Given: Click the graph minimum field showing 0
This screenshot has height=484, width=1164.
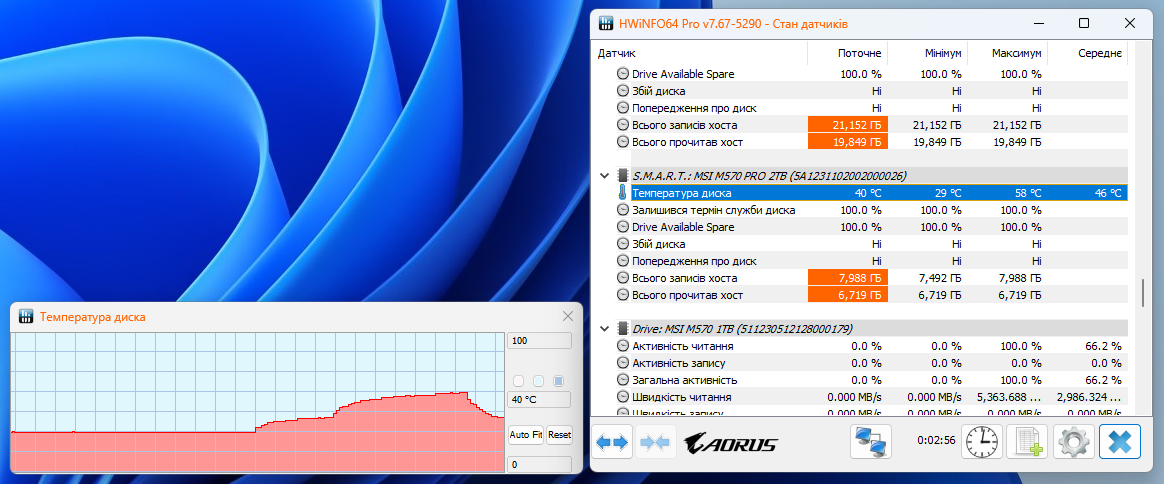Looking at the screenshot, I should click(x=540, y=465).
